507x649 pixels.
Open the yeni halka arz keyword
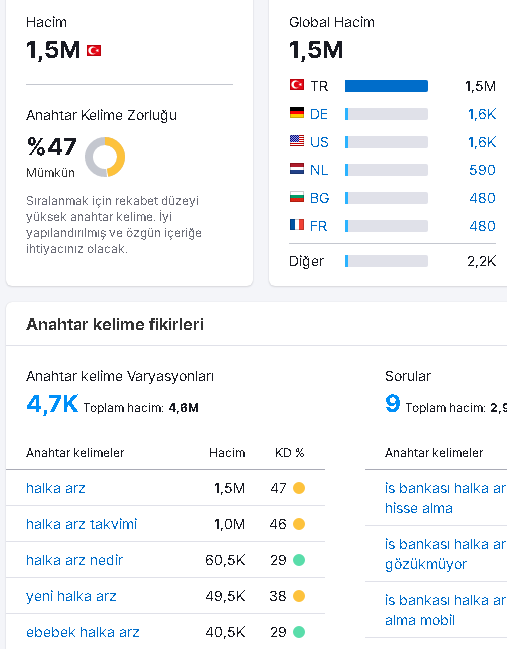(x=71, y=596)
